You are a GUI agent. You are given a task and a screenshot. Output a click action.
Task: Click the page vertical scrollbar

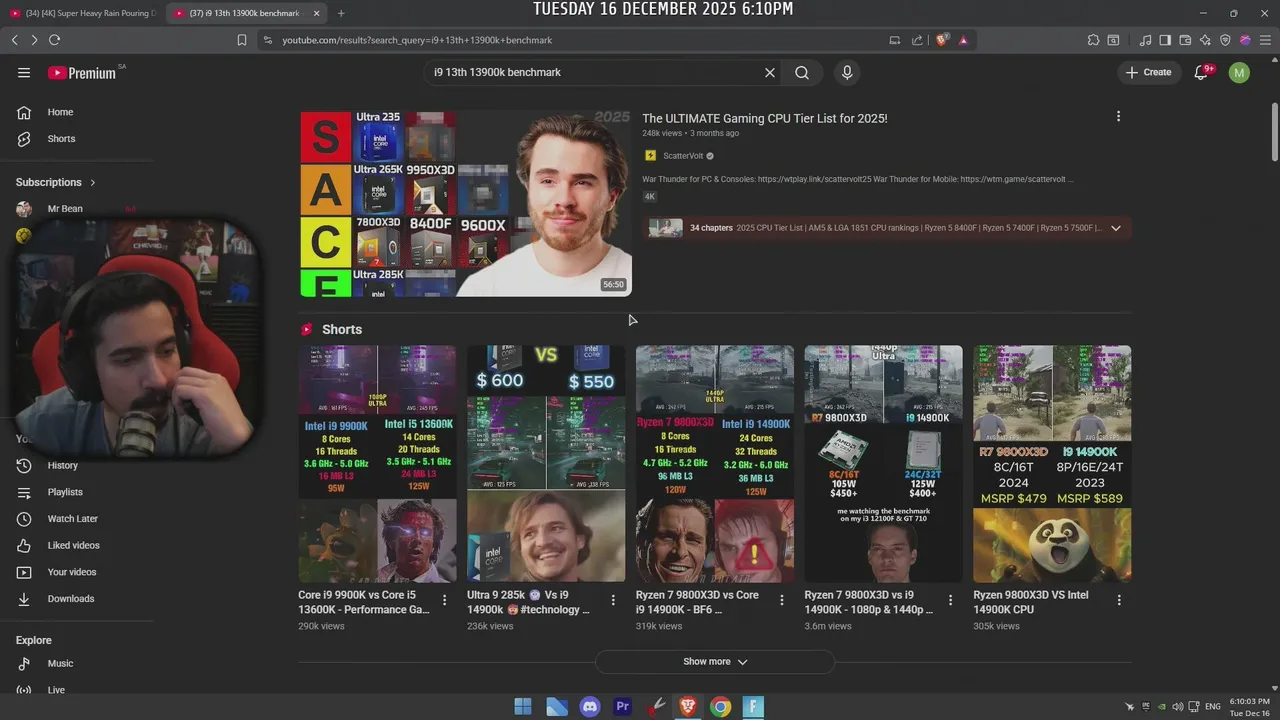1274,130
